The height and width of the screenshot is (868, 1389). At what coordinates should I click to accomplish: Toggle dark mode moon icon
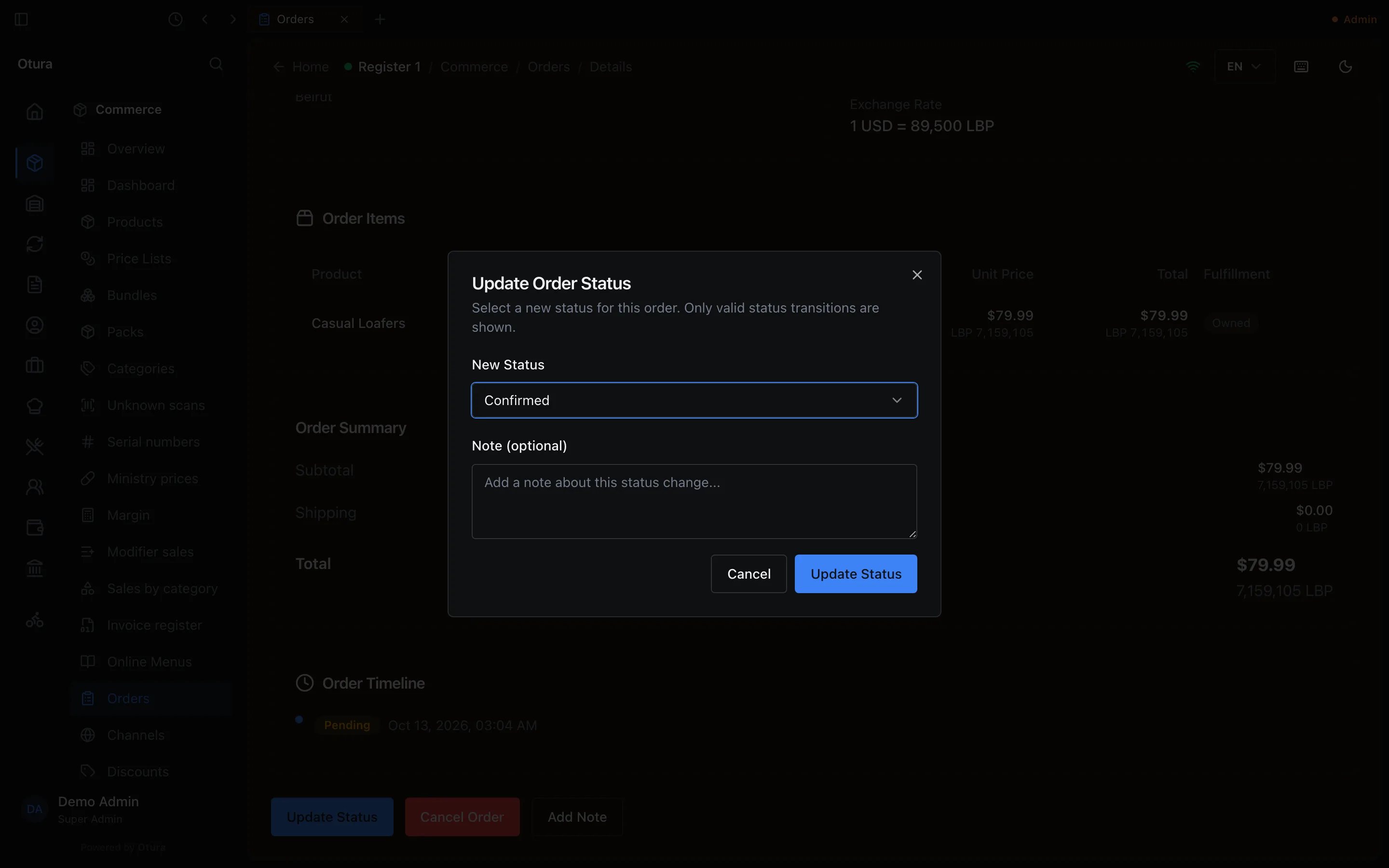1346,67
